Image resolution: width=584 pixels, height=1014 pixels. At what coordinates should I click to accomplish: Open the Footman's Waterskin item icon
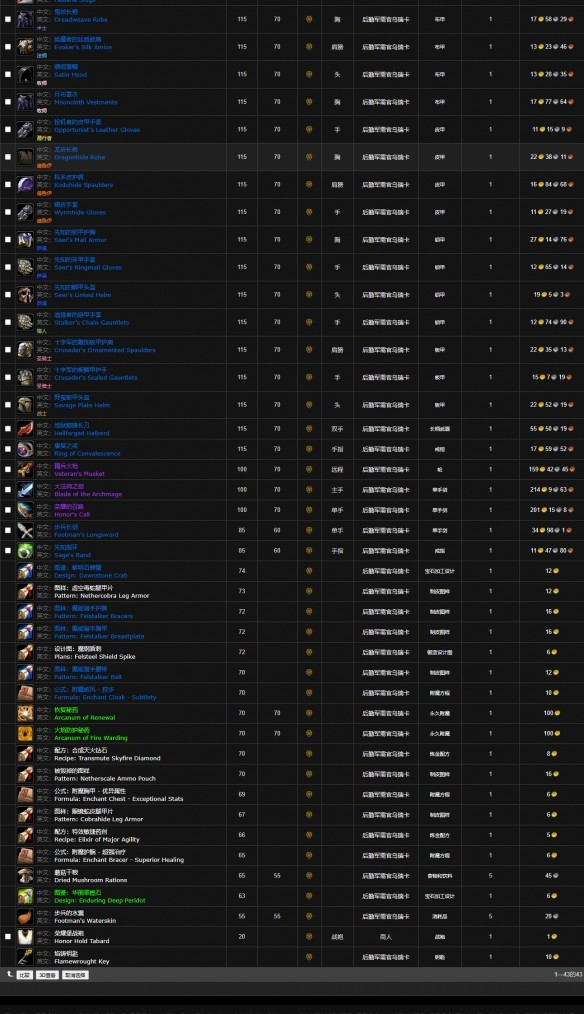pos(25,916)
